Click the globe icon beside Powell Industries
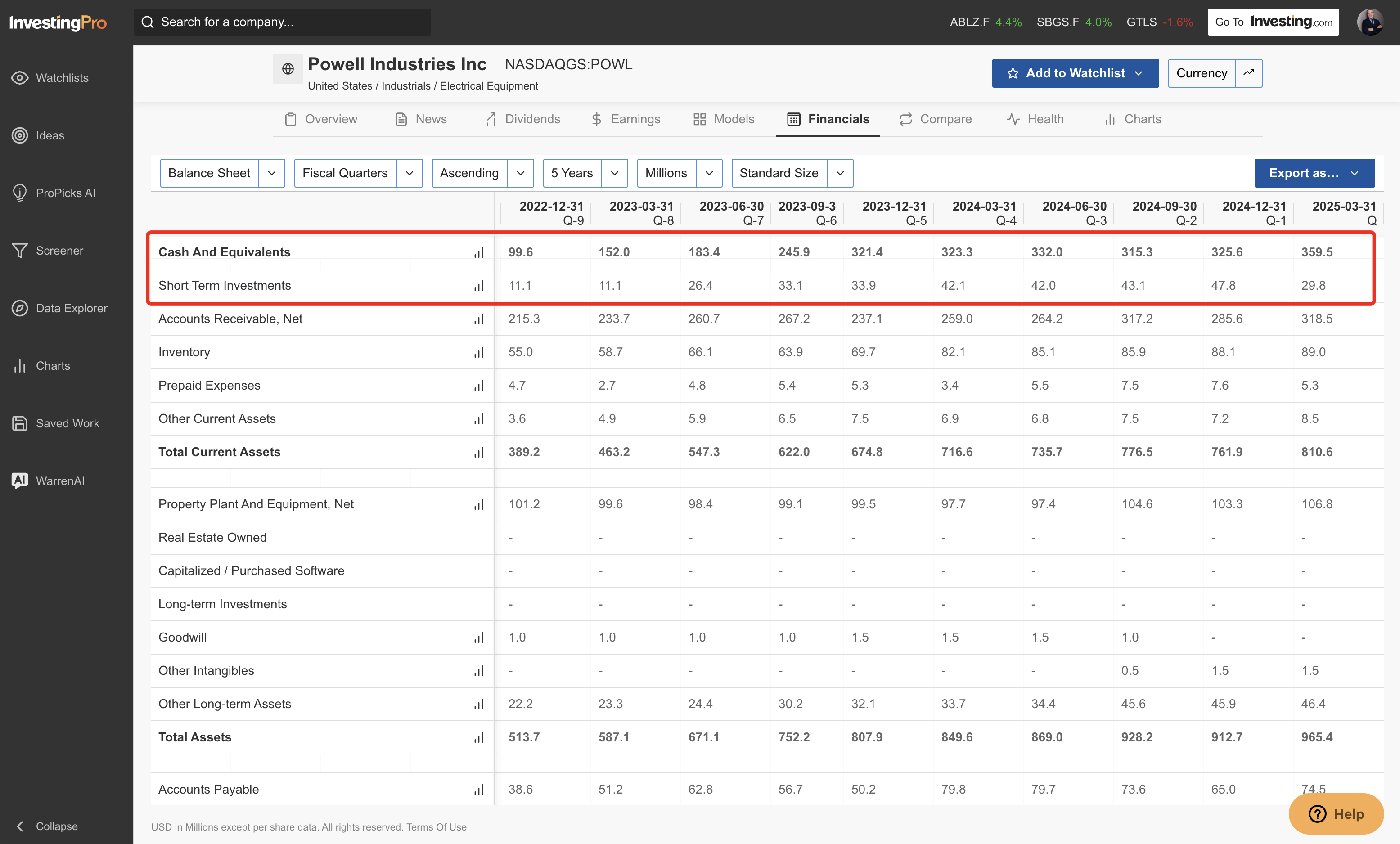This screenshot has height=844, width=1400. coord(288,69)
